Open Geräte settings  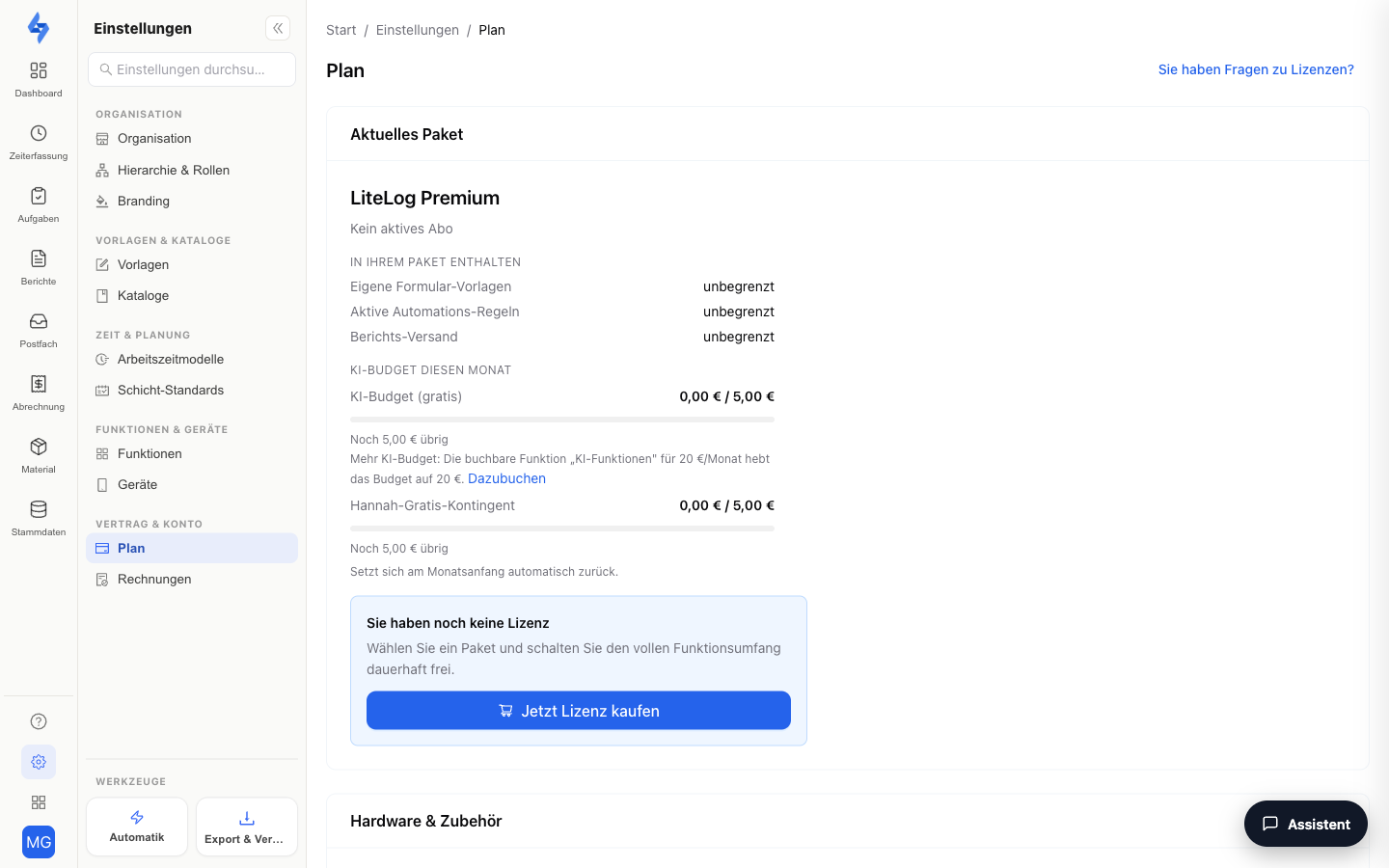(192, 484)
